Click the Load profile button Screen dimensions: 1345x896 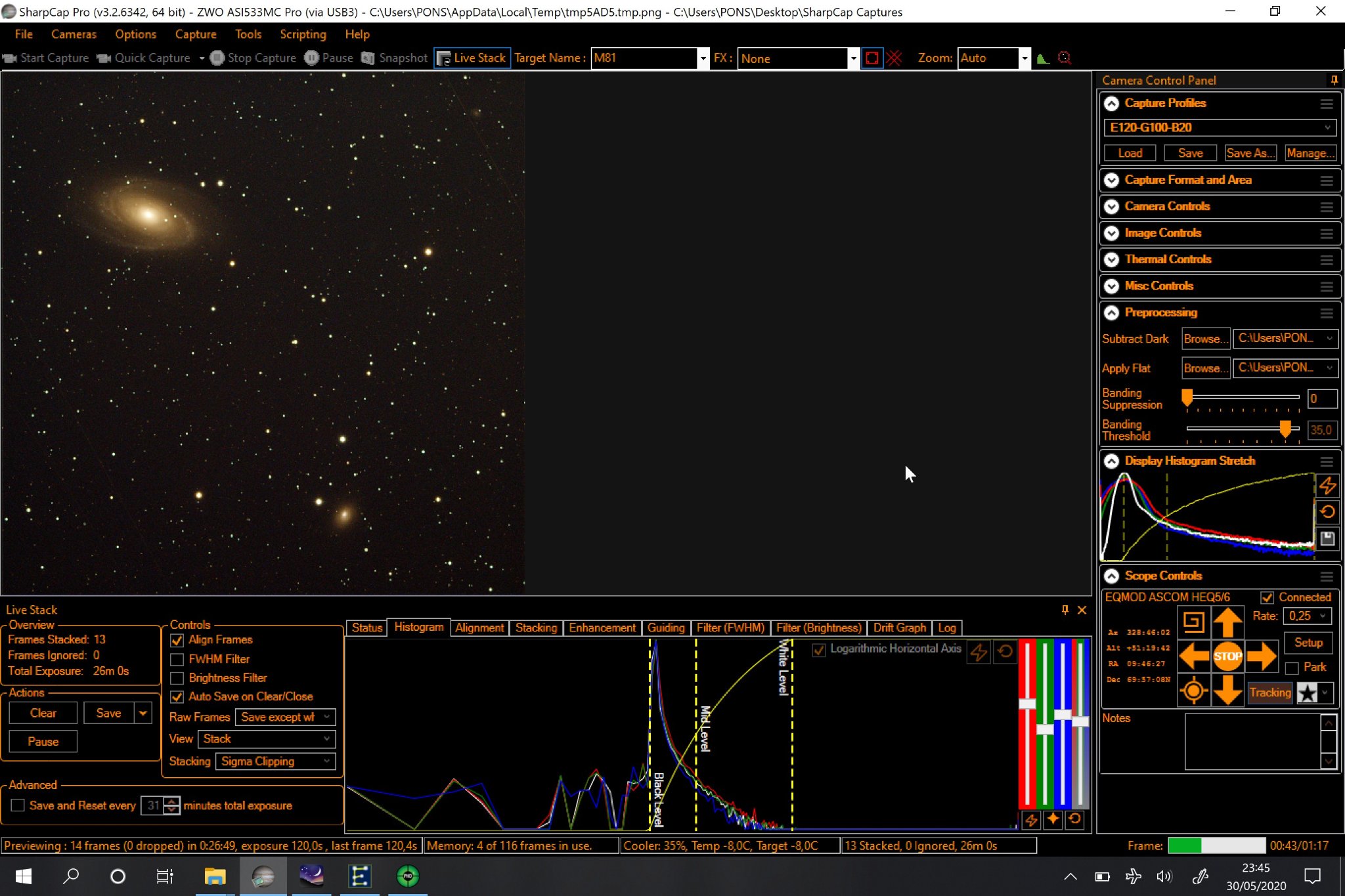click(1130, 153)
